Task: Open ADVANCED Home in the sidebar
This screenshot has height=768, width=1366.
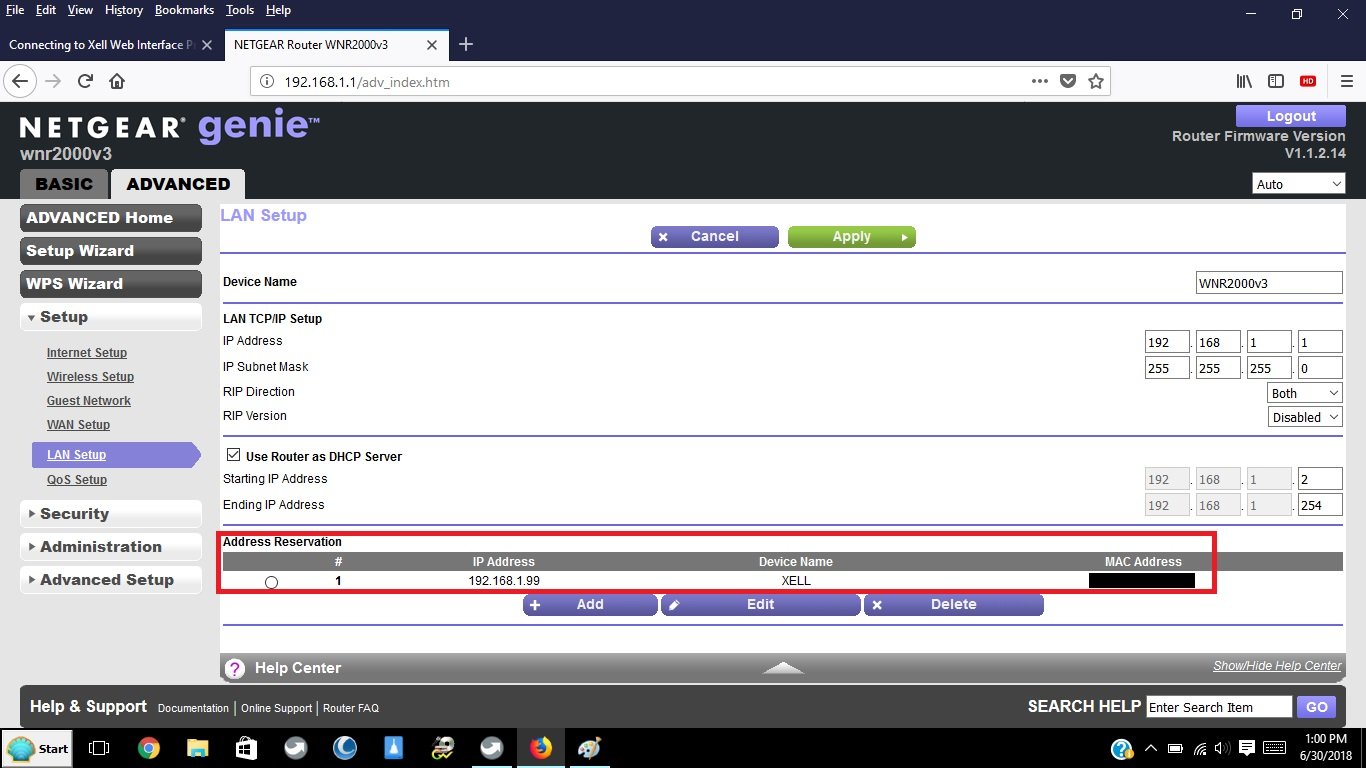Action: click(x=111, y=218)
